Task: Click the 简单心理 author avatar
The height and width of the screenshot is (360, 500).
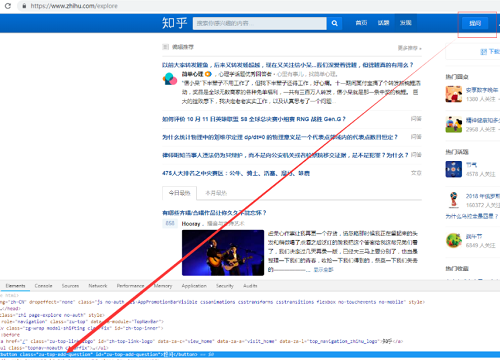Action: coord(170,79)
